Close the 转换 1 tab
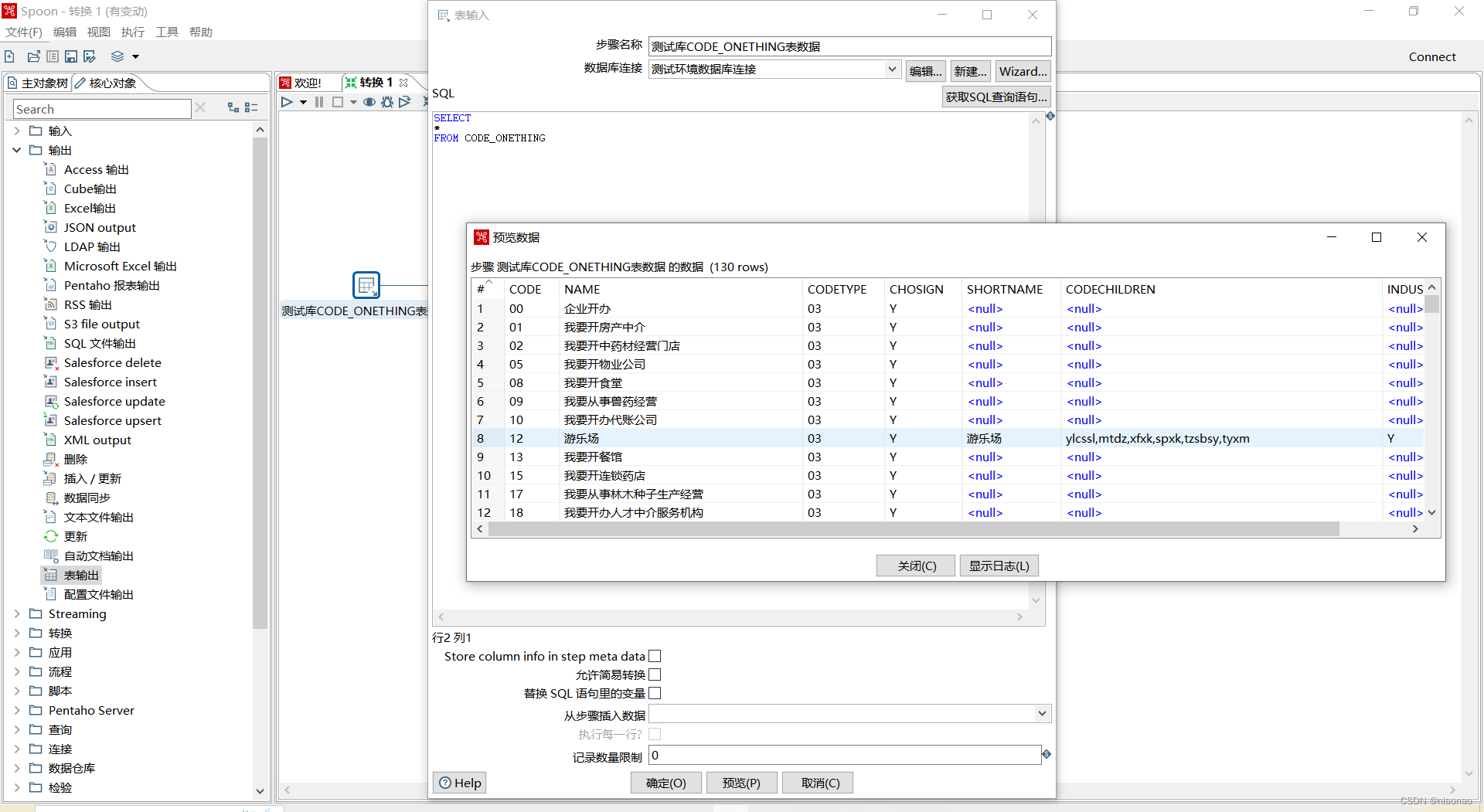The height and width of the screenshot is (812, 1484). [403, 83]
